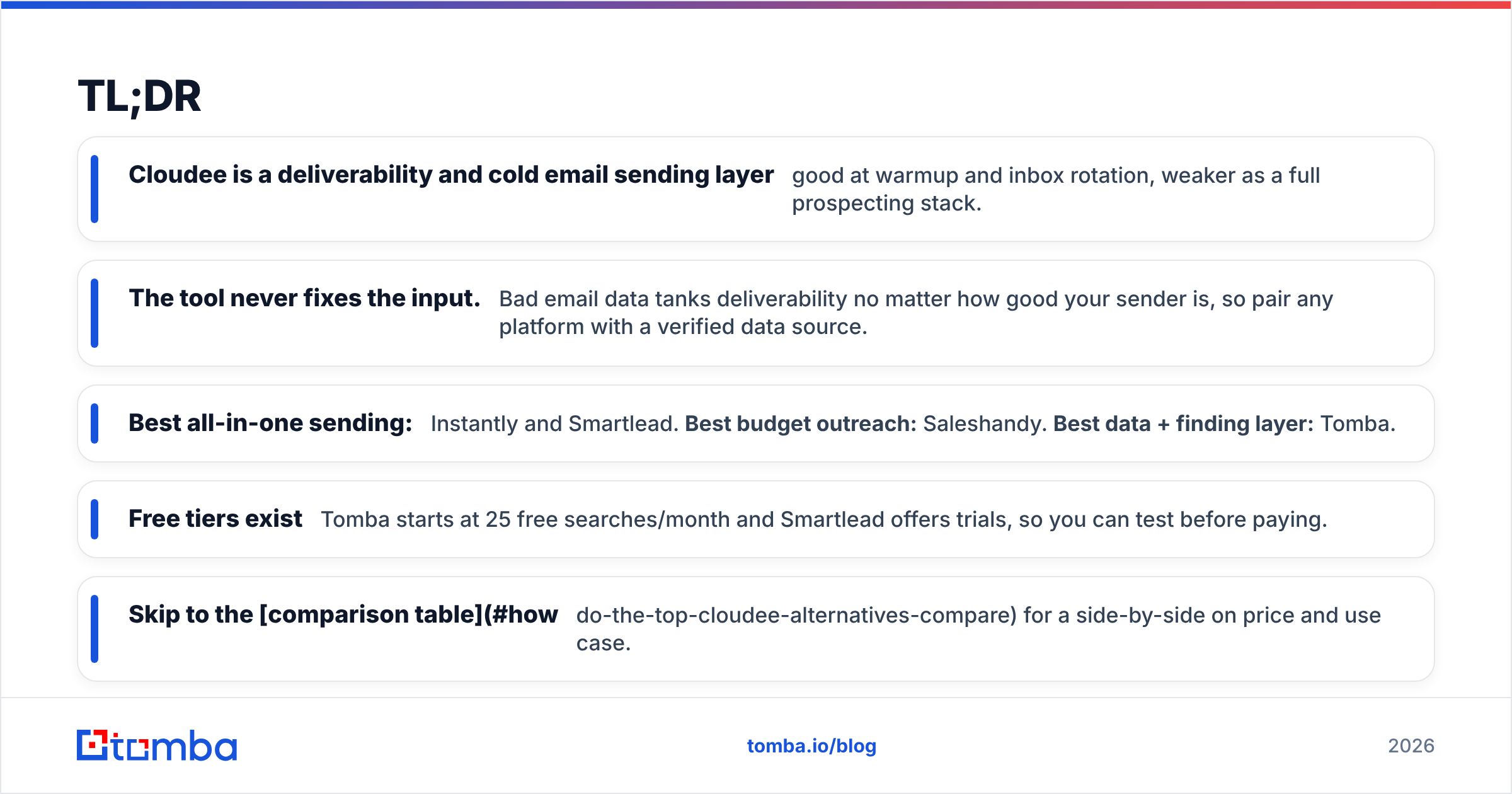Click the Tomba logo icon
1512x794 pixels.
(92, 745)
